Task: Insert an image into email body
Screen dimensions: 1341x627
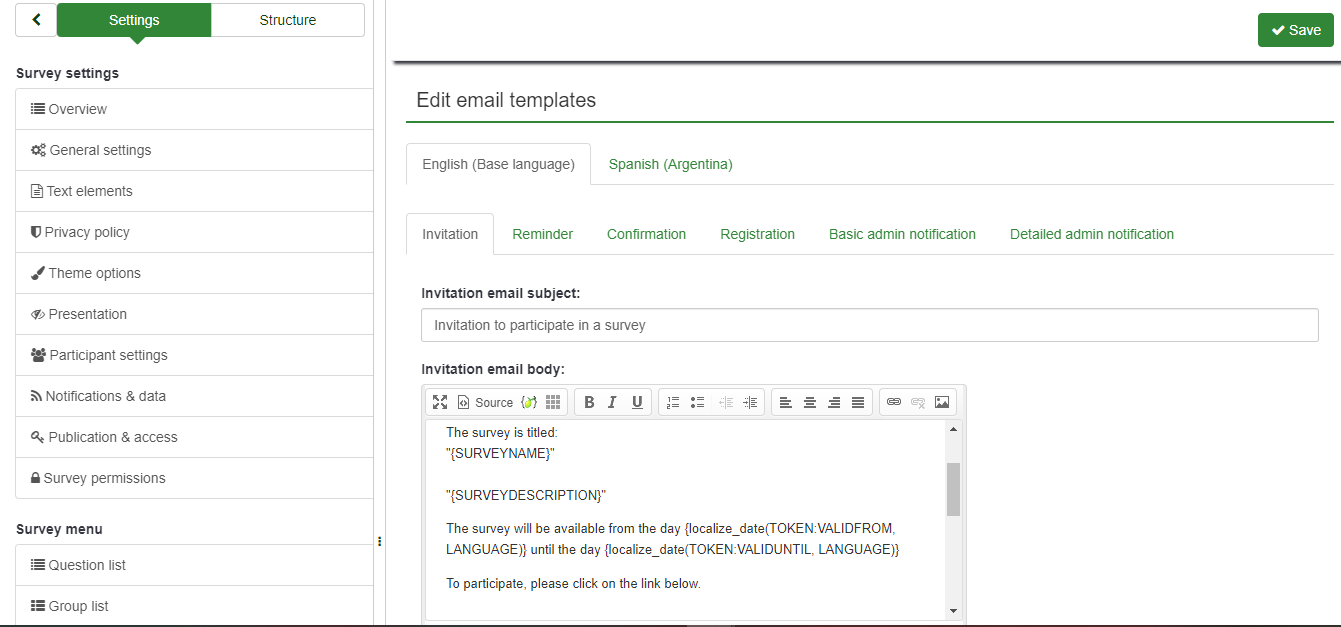Action: (942, 402)
